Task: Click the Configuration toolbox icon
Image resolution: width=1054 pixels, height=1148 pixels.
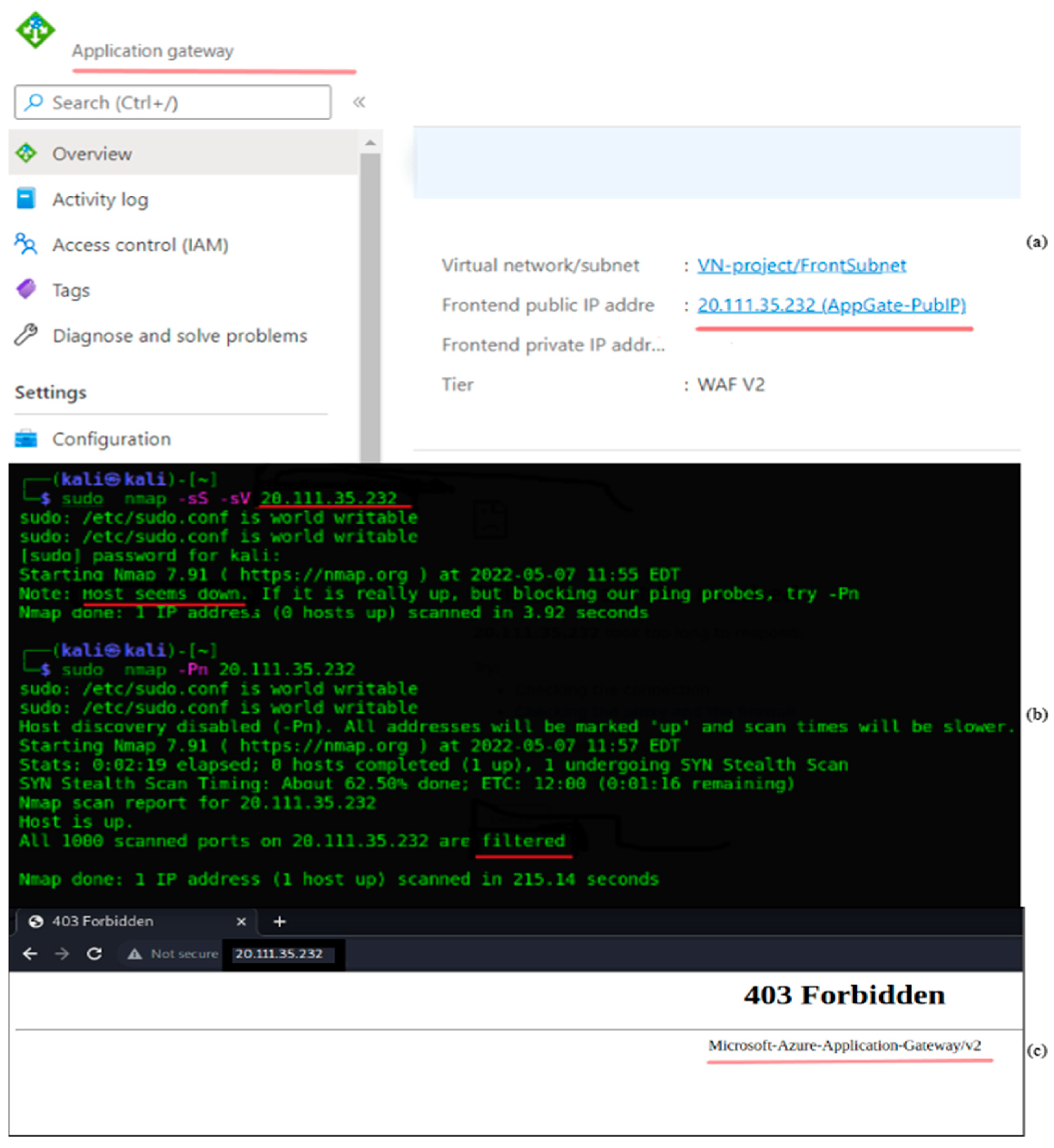Action: pyautogui.click(x=26, y=438)
